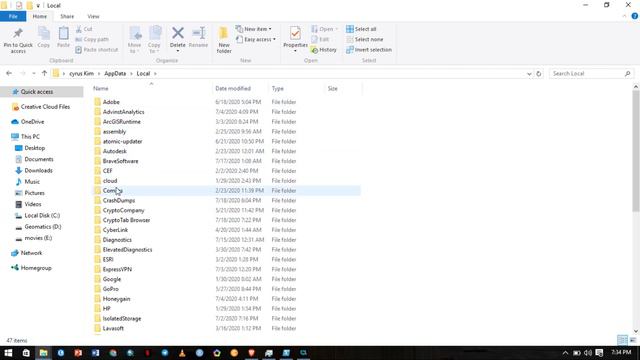Open the New item dropdown
640x360 pixels.
(x=253, y=29)
